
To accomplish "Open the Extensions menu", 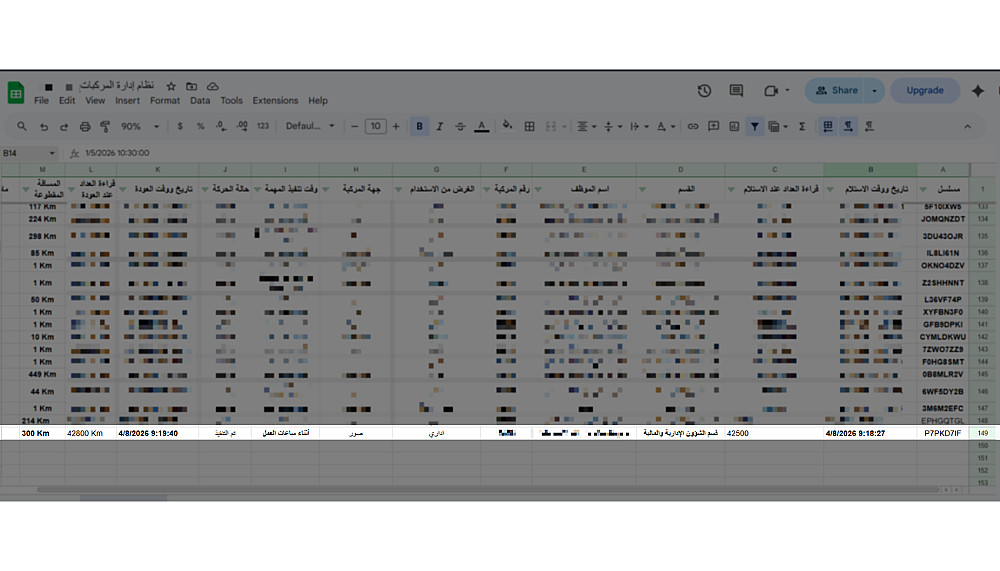I will point(276,101).
